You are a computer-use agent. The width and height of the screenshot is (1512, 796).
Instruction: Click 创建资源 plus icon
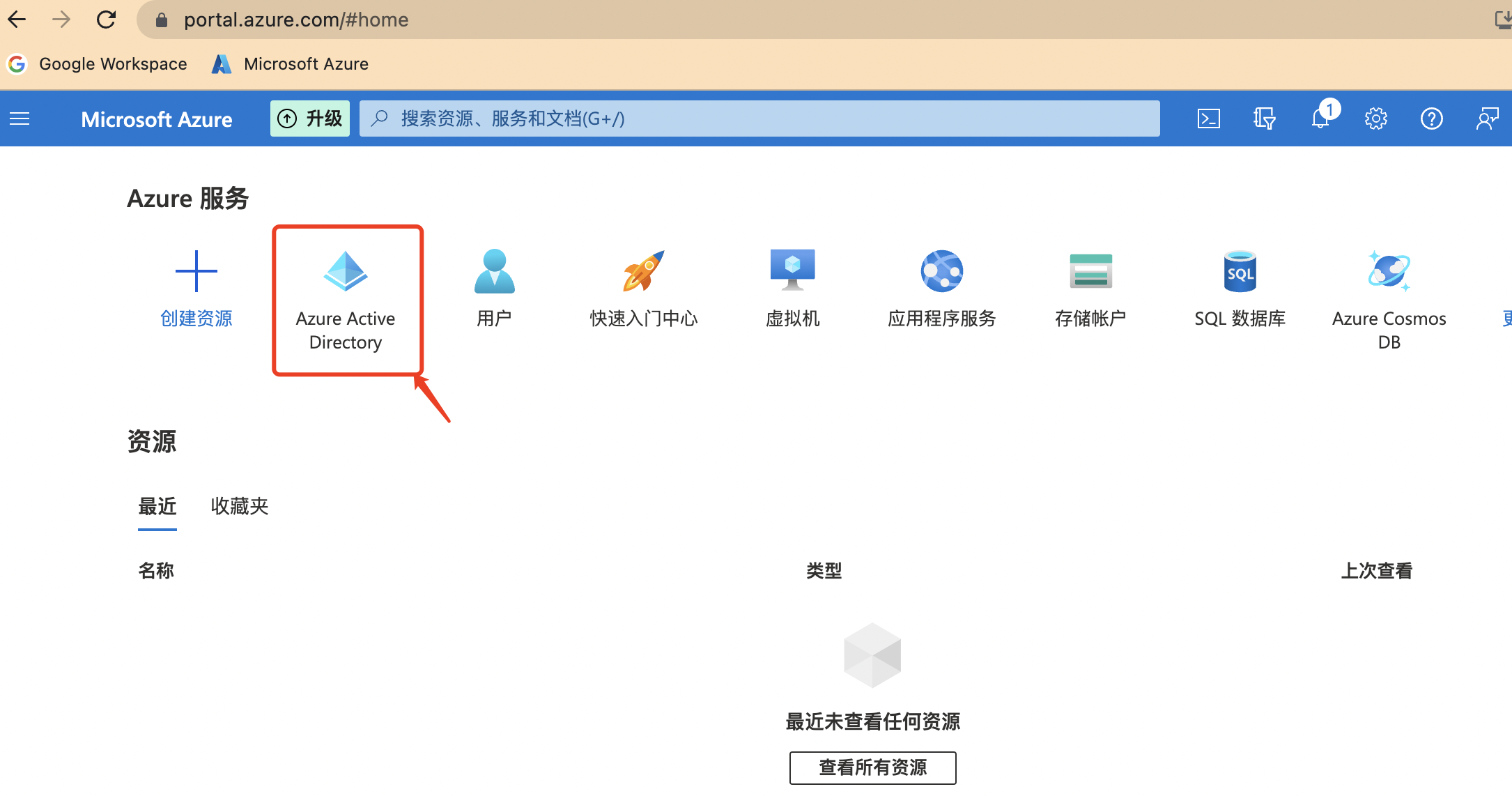[196, 271]
